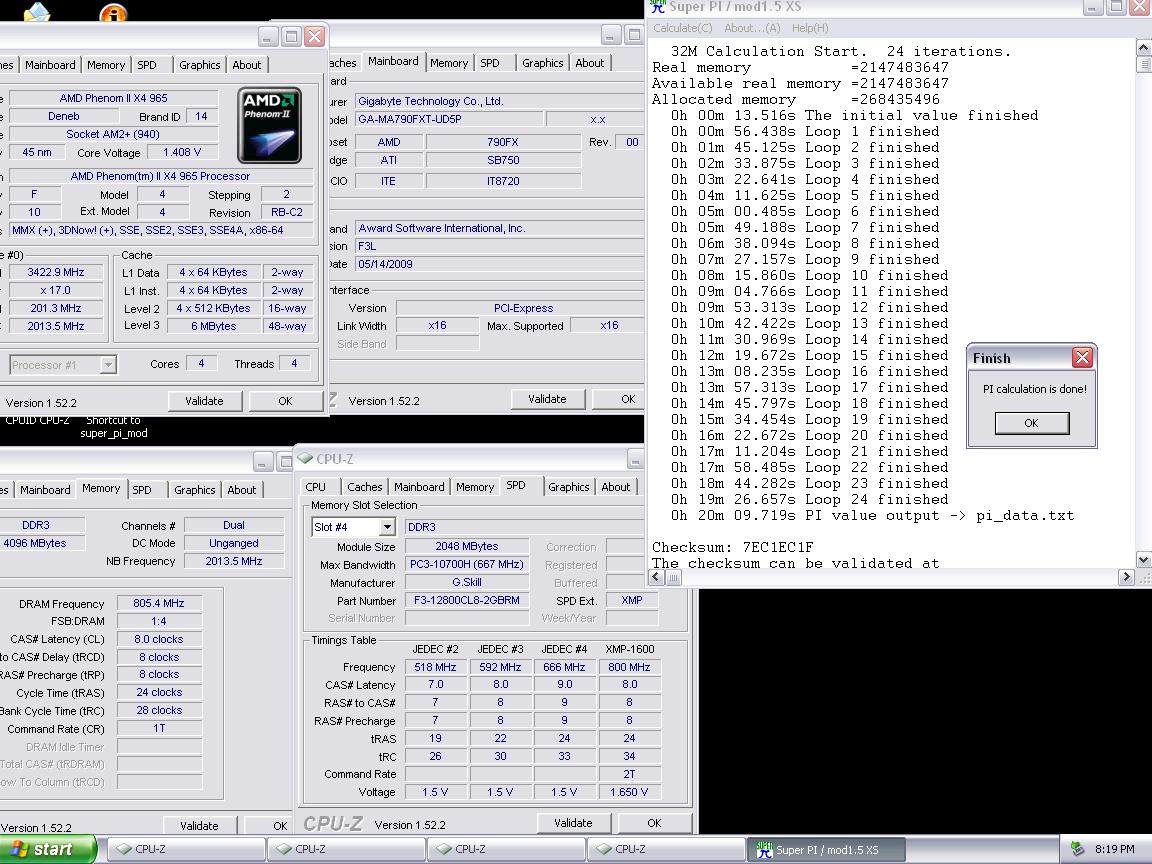Click Super PI horizontal scrollbar right arrow
This screenshot has width=1152, height=864.
[x=1126, y=578]
